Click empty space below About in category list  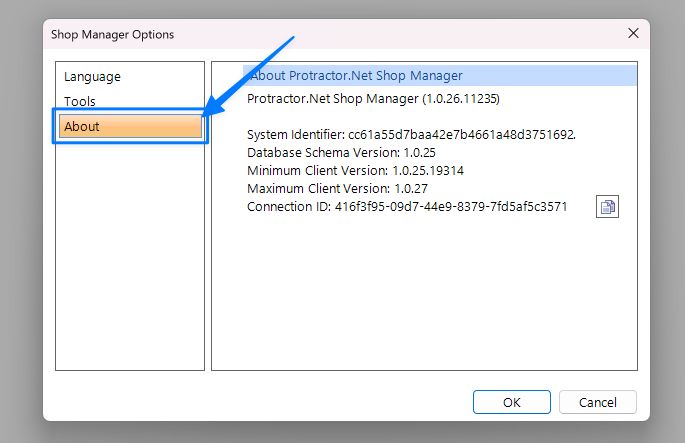[x=130, y=260]
